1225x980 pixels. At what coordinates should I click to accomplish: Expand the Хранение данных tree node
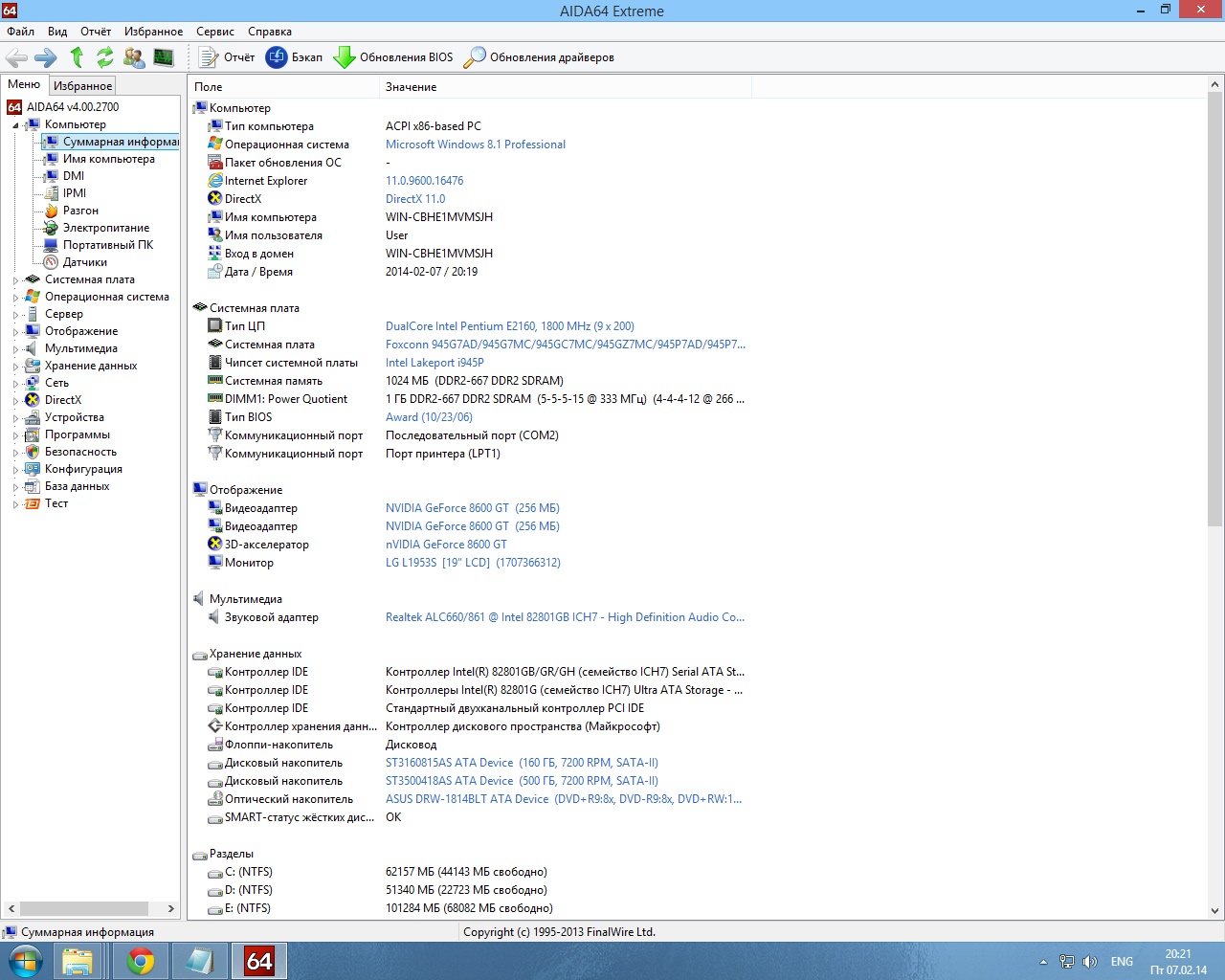(15, 367)
